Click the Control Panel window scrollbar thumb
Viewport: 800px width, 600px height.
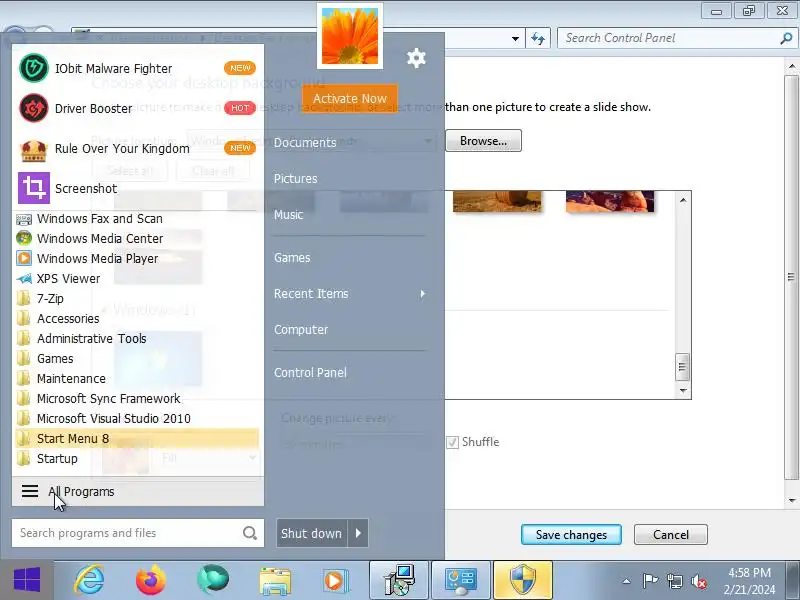pos(791,277)
